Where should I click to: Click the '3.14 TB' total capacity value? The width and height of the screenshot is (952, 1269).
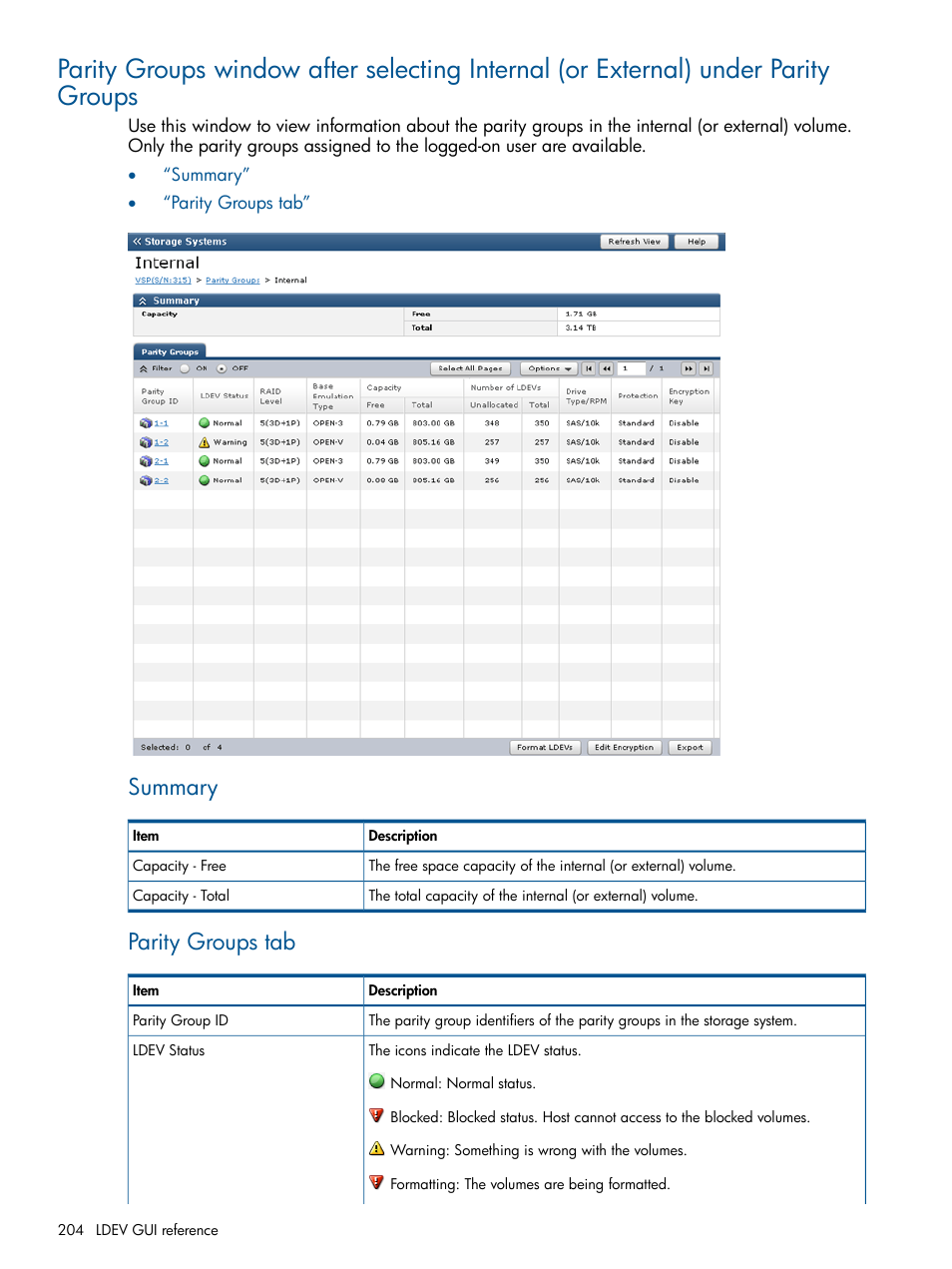pyautogui.click(x=581, y=327)
